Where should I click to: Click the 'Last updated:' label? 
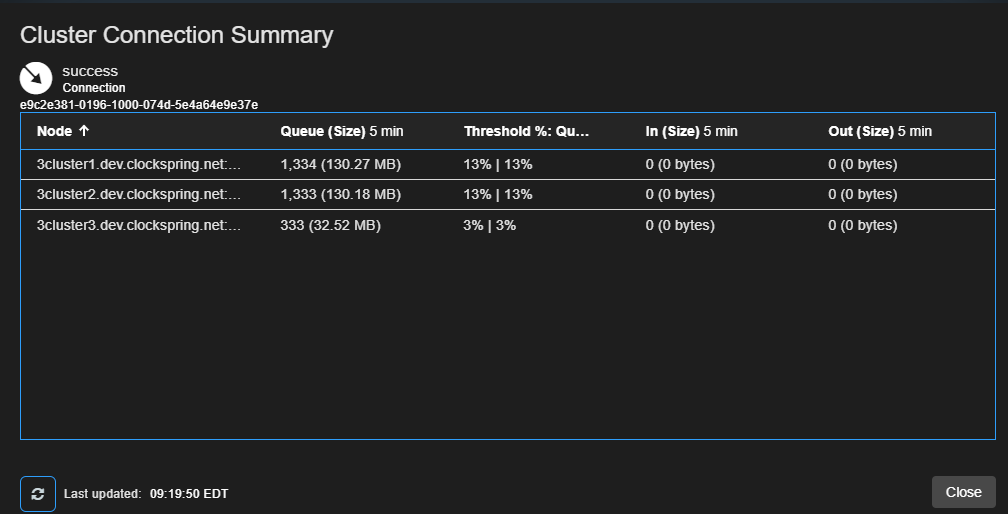103,494
